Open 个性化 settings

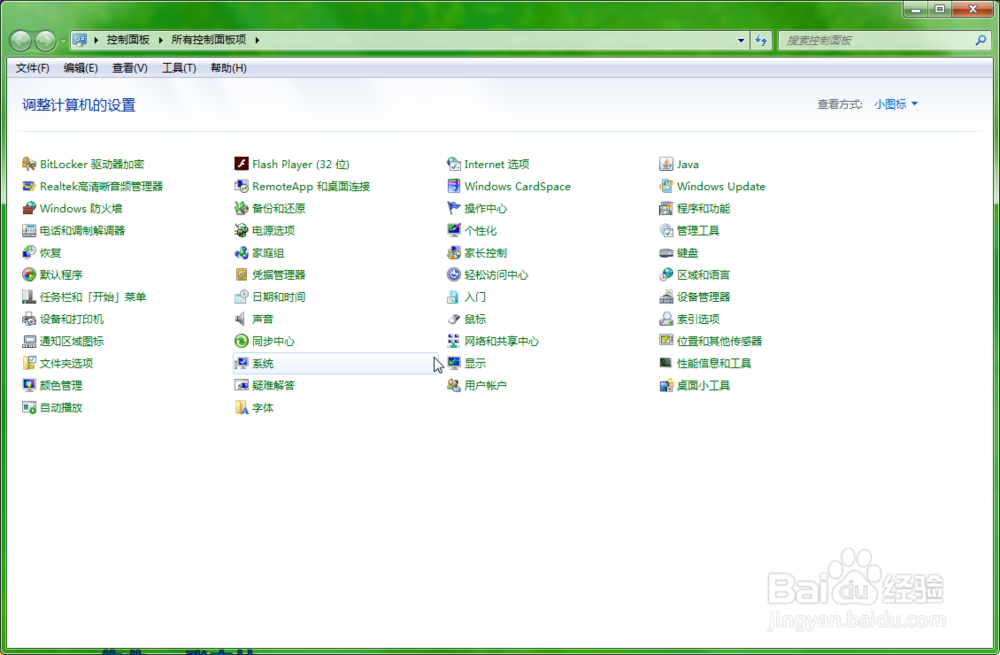[477, 230]
